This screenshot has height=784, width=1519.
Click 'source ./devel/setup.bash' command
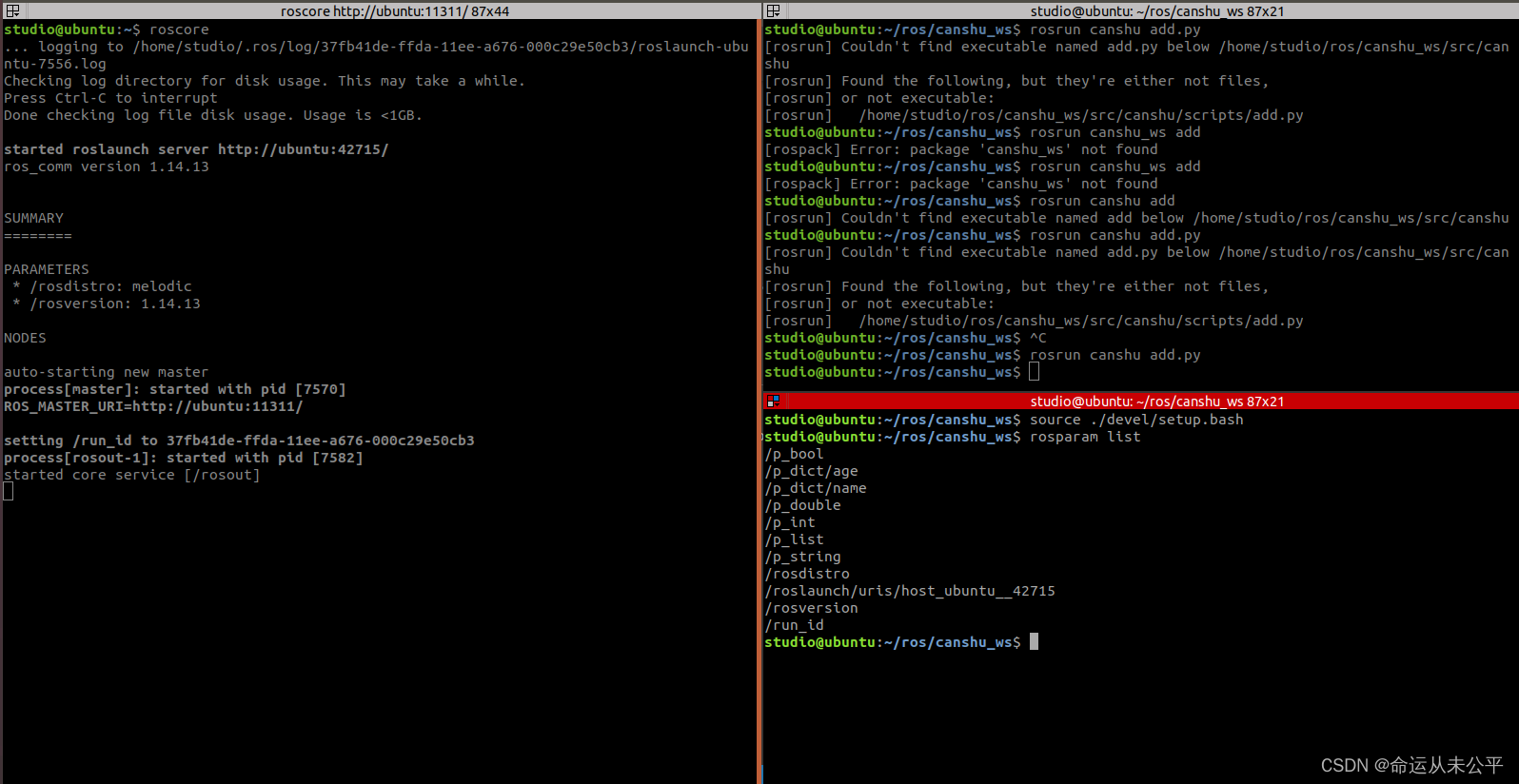pos(1136,420)
